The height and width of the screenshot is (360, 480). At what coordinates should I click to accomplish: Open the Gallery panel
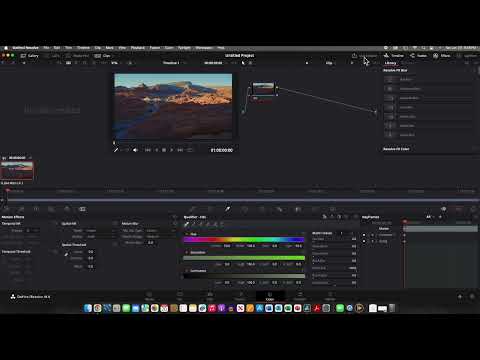30,56
